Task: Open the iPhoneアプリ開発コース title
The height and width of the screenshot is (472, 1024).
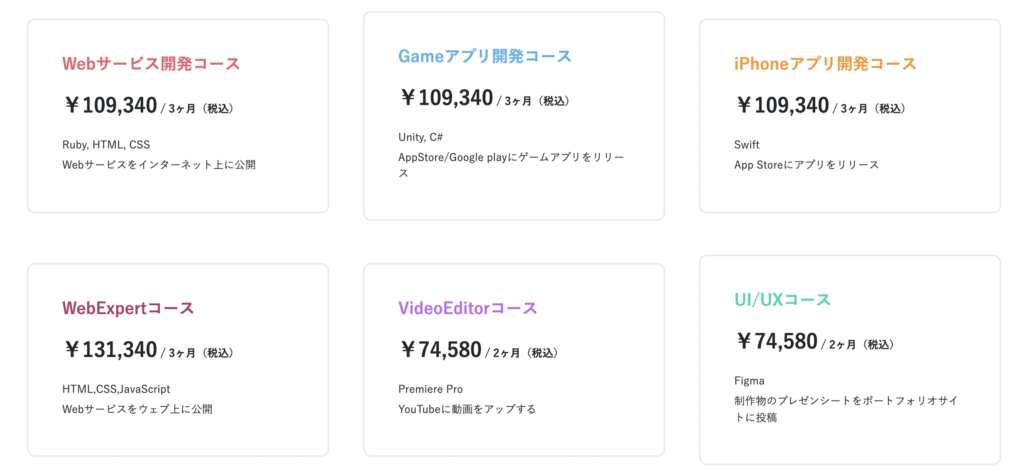Action: coord(825,63)
